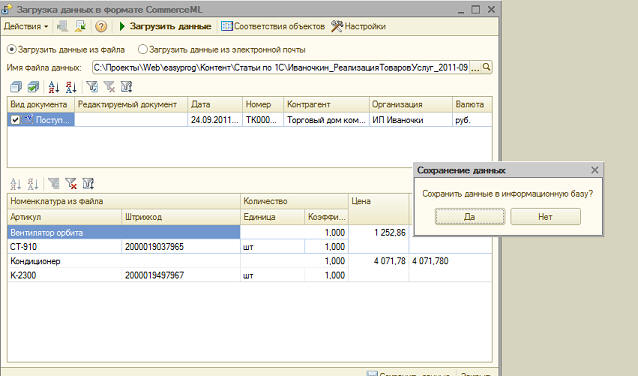The height and width of the screenshot is (376, 638).
Task: Click Загрузить данные button
Action: coord(165,26)
